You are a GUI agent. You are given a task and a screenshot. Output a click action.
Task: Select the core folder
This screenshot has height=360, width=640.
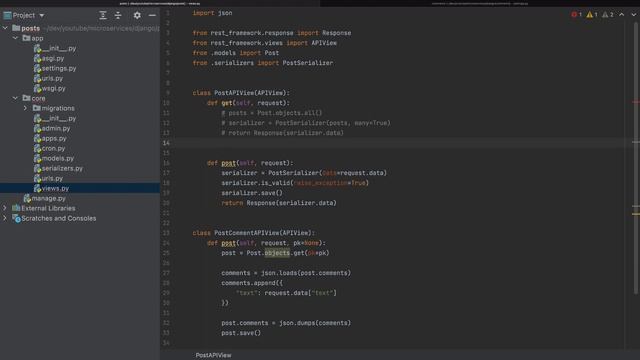pyautogui.click(x=34, y=98)
